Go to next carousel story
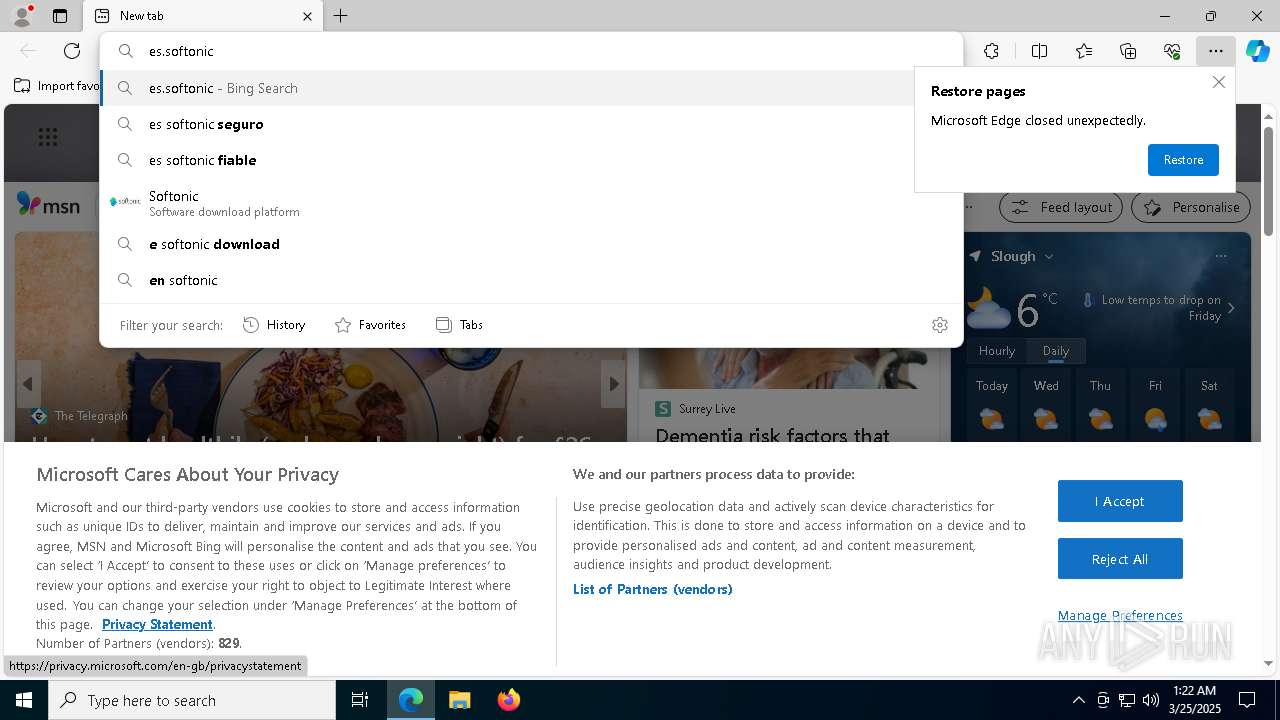The height and width of the screenshot is (720, 1280). 614,384
